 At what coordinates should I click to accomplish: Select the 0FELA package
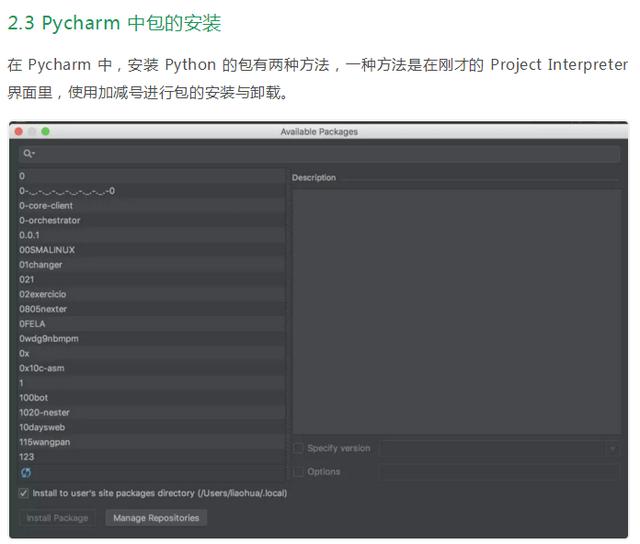pos(152,324)
